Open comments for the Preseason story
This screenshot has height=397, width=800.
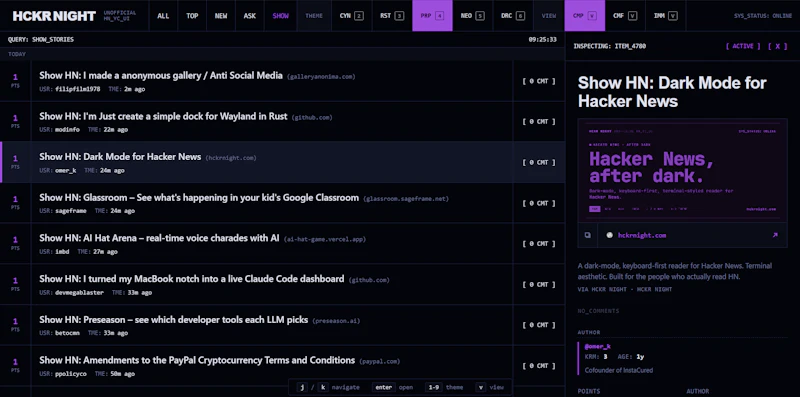539,325
